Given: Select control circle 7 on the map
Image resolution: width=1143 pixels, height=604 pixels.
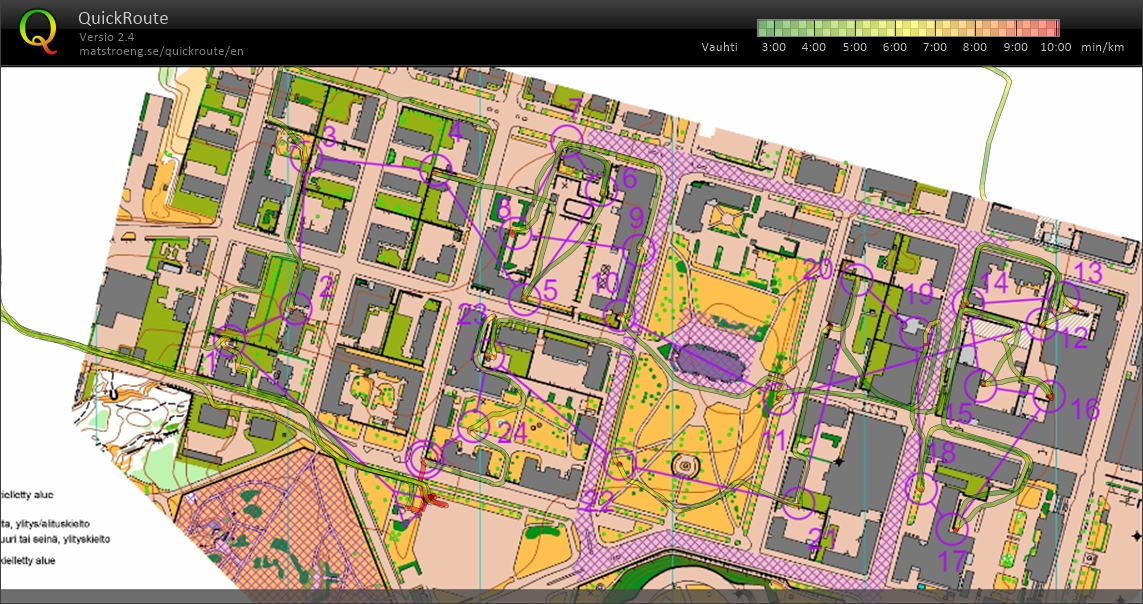Looking at the screenshot, I should (x=567, y=139).
